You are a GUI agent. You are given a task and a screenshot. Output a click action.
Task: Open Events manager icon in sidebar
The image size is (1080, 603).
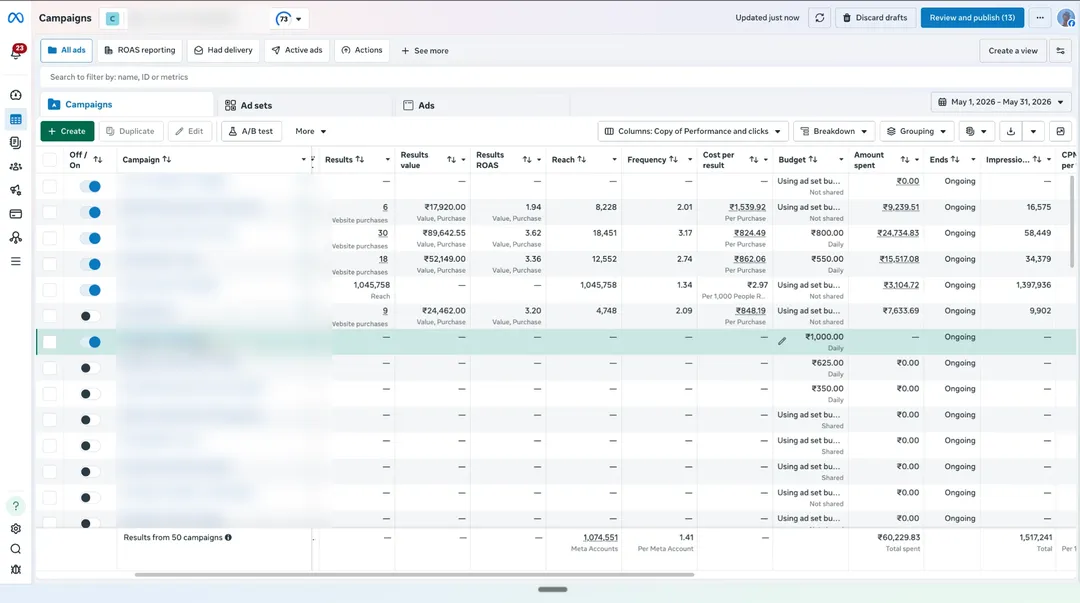tap(16, 238)
